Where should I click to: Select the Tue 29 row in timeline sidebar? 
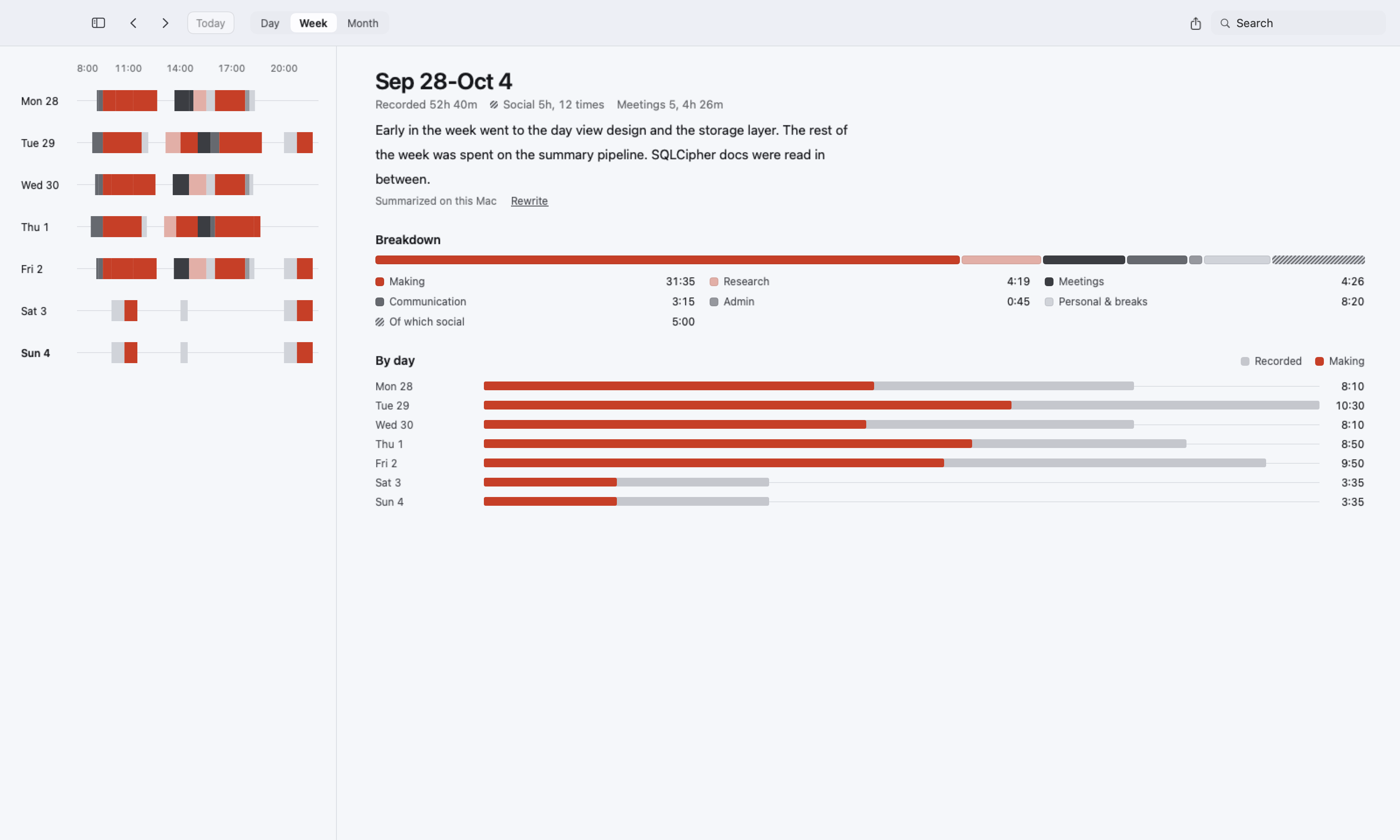[x=168, y=143]
